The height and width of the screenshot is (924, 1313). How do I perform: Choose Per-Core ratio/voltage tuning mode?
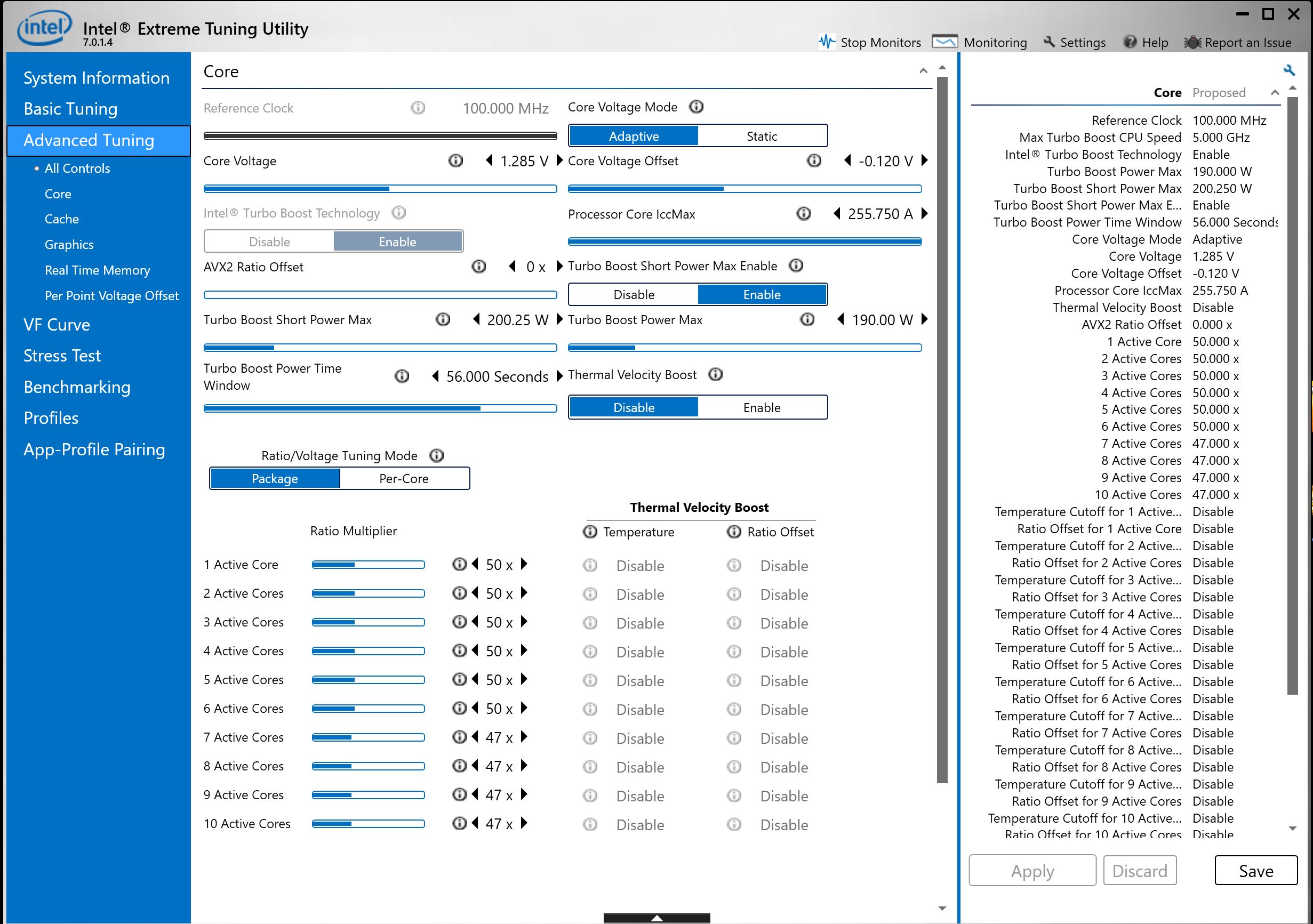tap(404, 479)
